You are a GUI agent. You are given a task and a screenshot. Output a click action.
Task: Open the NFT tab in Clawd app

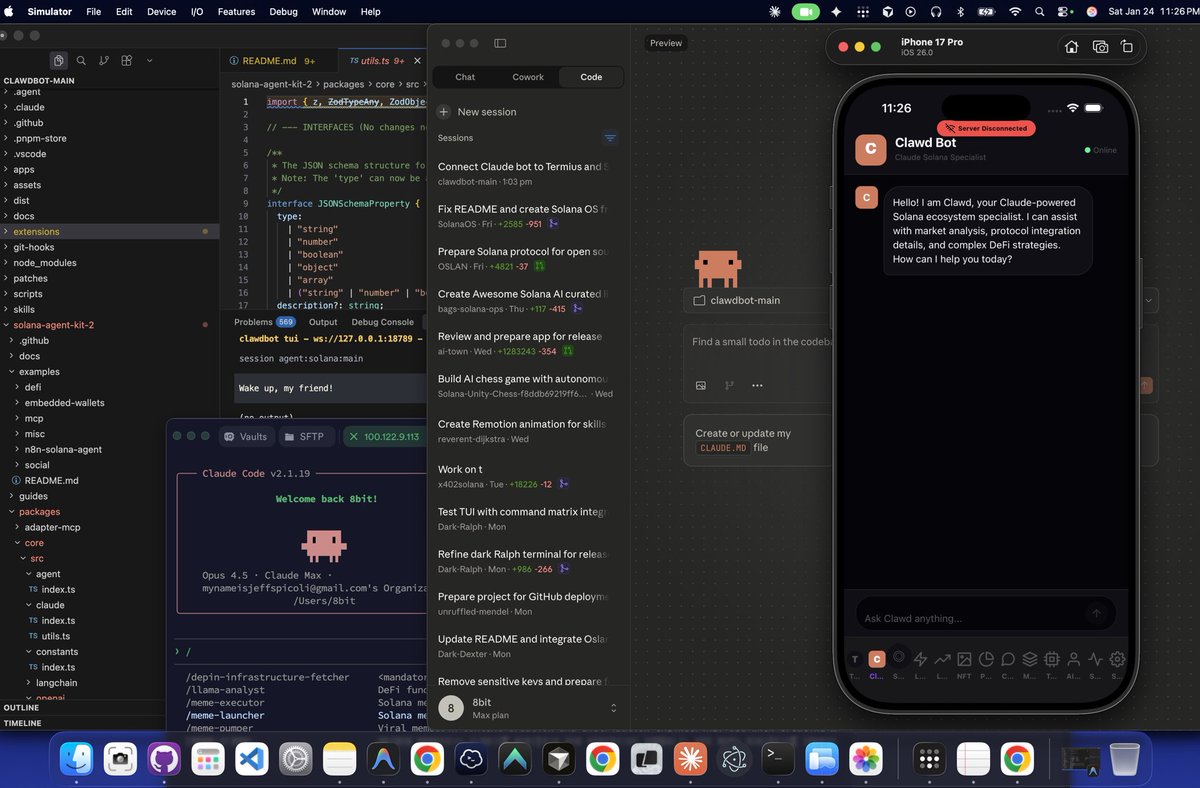coord(964,664)
